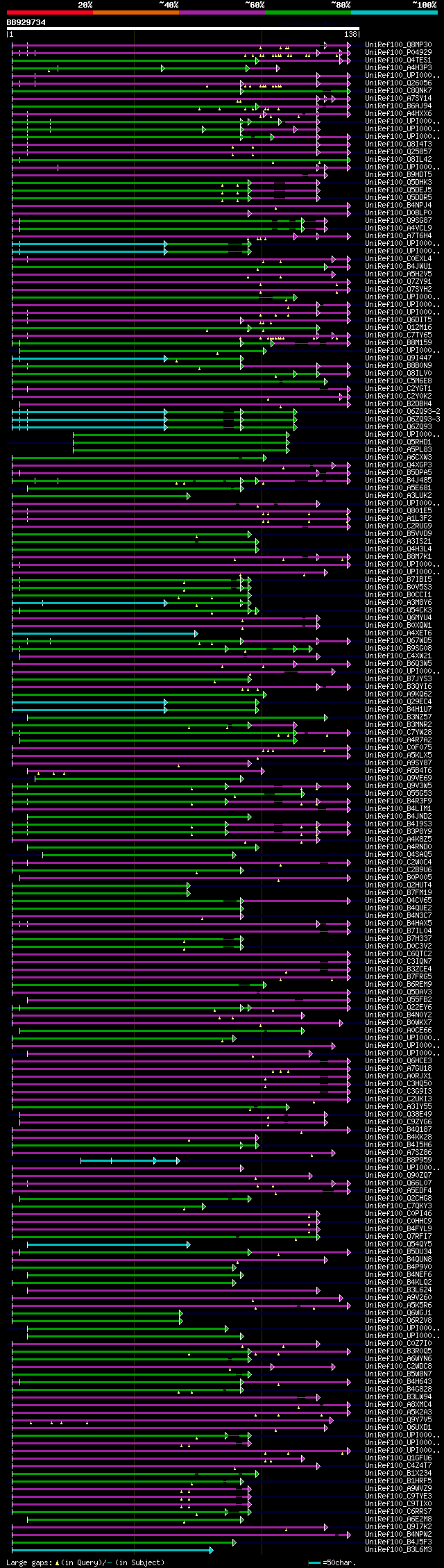Select hit label UniRef100_Q6ZQ93-3
The height and width of the screenshot is (1568, 444).
click(x=402, y=419)
